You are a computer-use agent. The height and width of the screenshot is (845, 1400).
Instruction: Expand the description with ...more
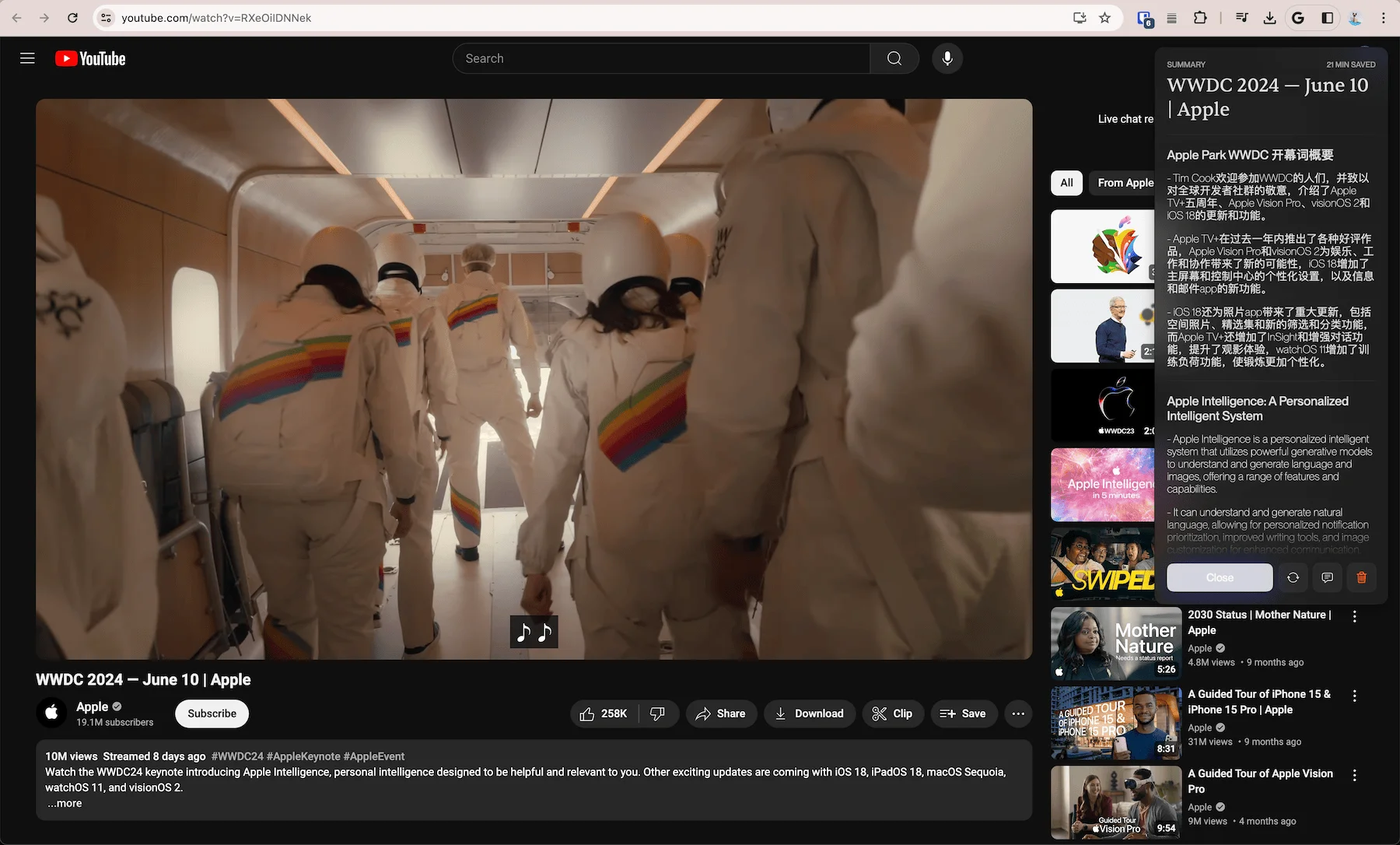pyautogui.click(x=64, y=803)
